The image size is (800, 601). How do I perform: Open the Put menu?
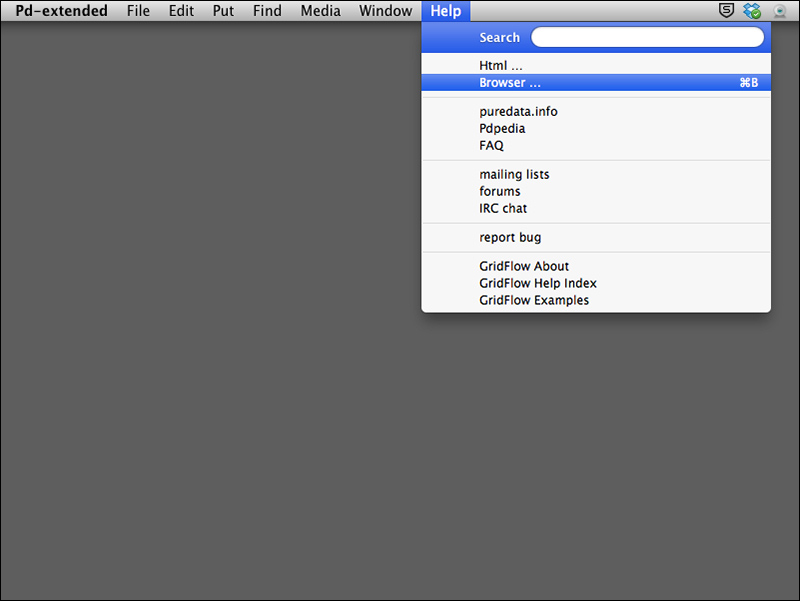223,11
